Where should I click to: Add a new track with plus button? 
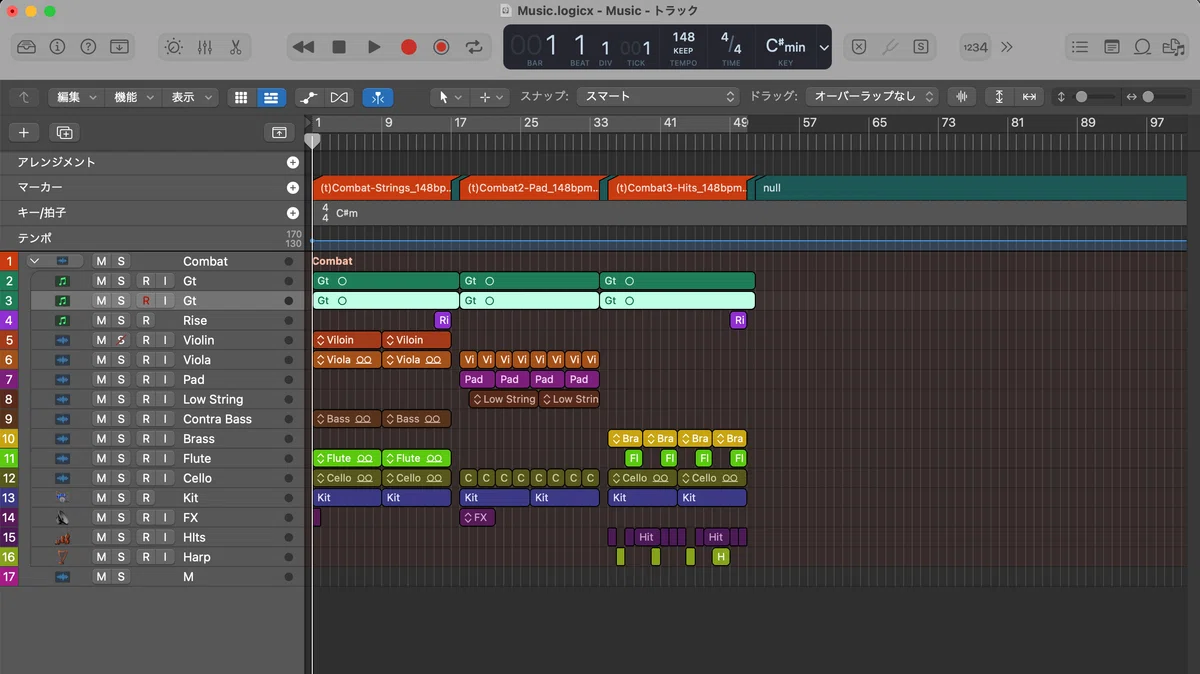coord(24,132)
